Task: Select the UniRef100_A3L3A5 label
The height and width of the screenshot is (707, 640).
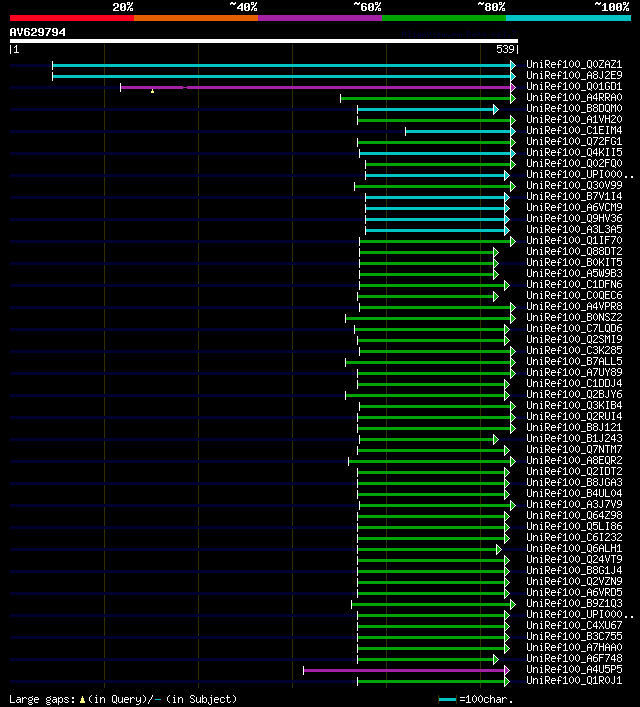Action: pyautogui.click(x=574, y=230)
